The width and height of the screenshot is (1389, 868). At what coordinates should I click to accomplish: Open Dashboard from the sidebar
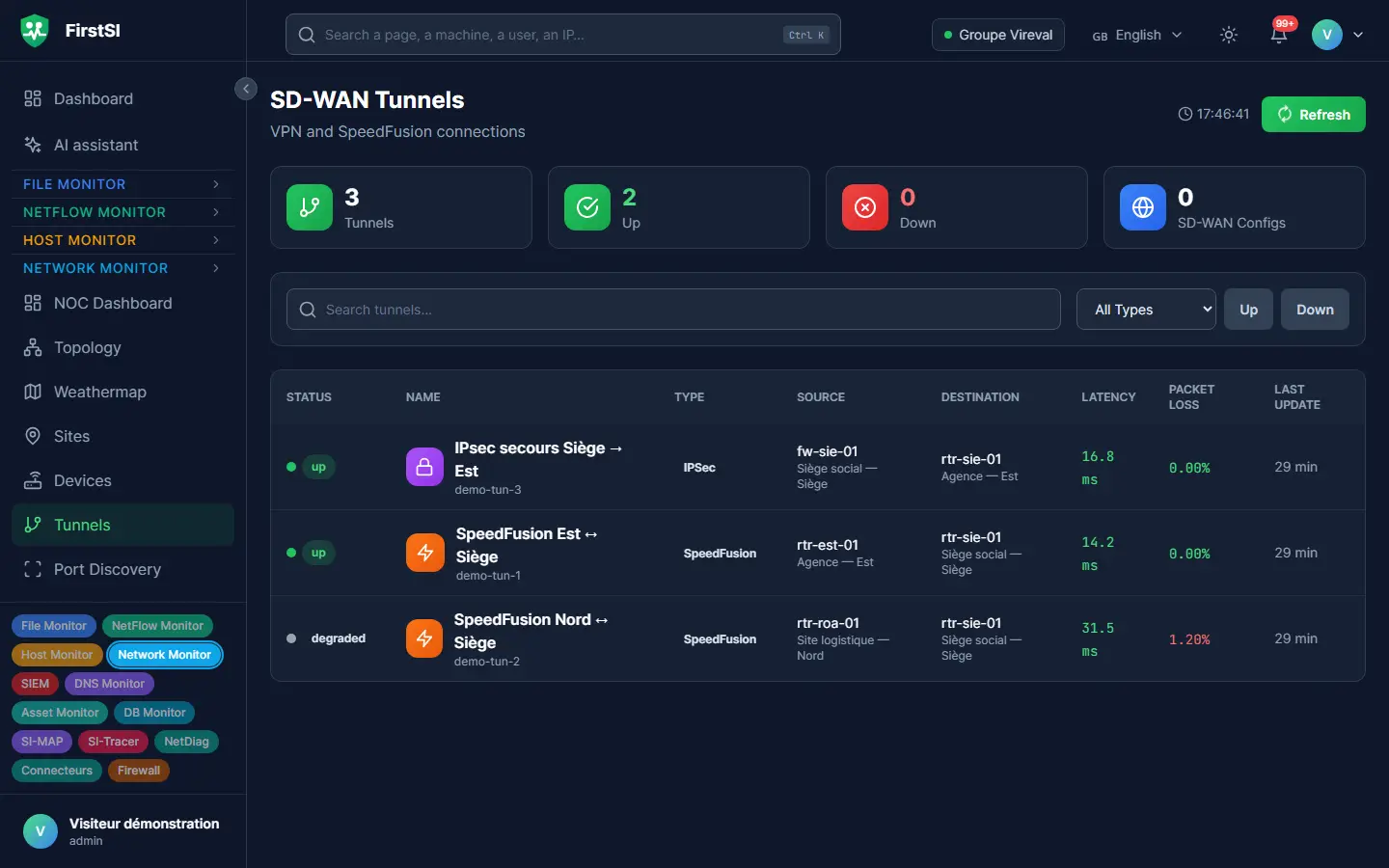coord(123,98)
